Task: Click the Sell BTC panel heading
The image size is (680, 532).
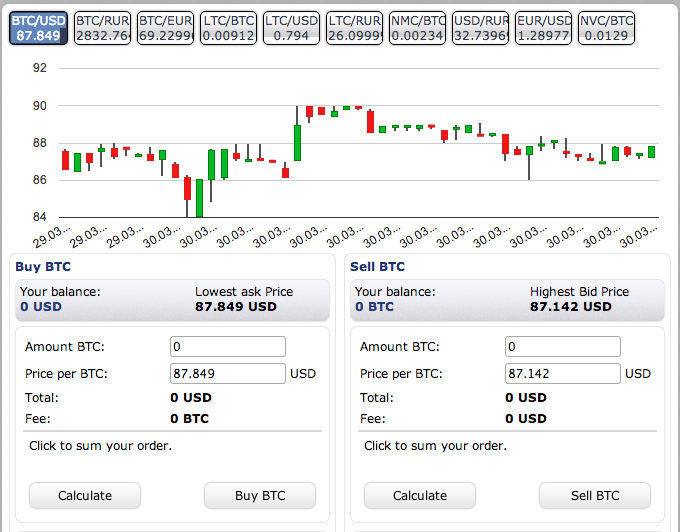Action: (377, 266)
